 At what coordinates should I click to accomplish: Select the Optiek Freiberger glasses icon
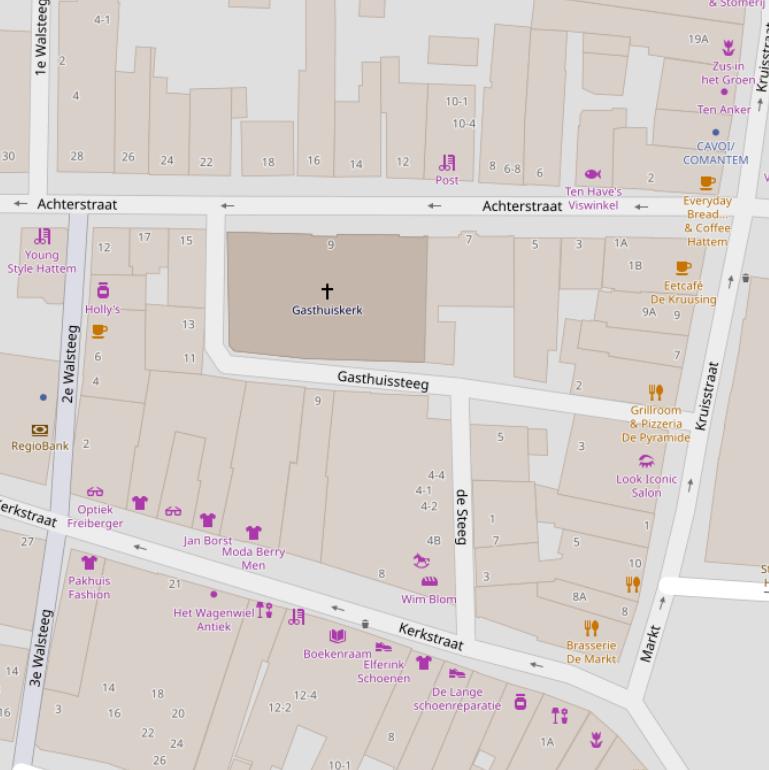click(95, 492)
